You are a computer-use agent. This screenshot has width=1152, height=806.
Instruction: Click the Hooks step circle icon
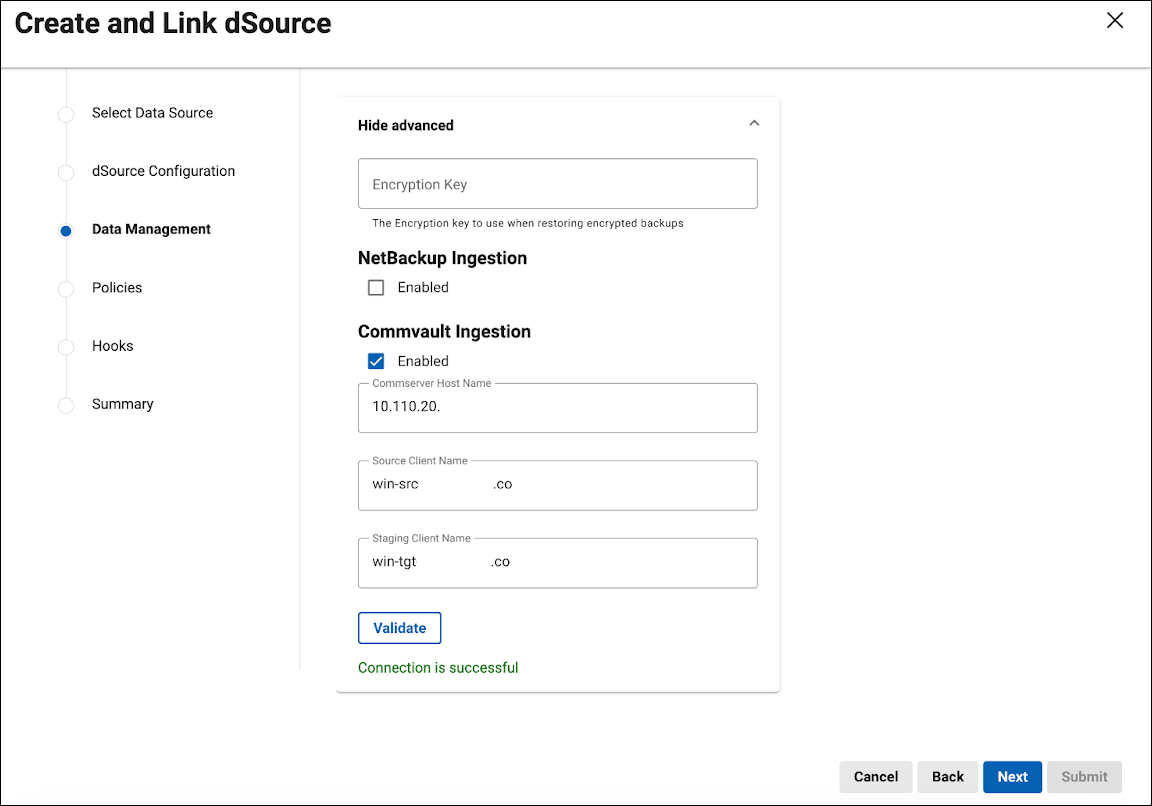66,347
